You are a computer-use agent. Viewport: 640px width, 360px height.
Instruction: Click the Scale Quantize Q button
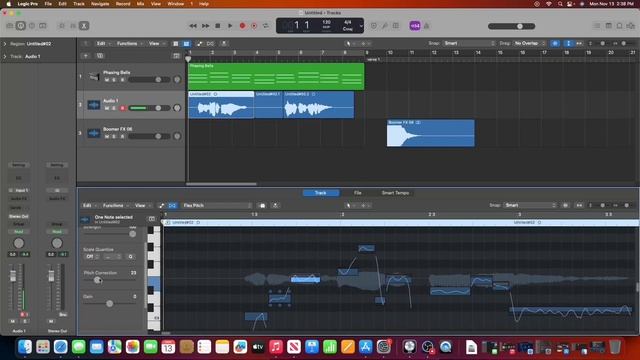click(131, 257)
